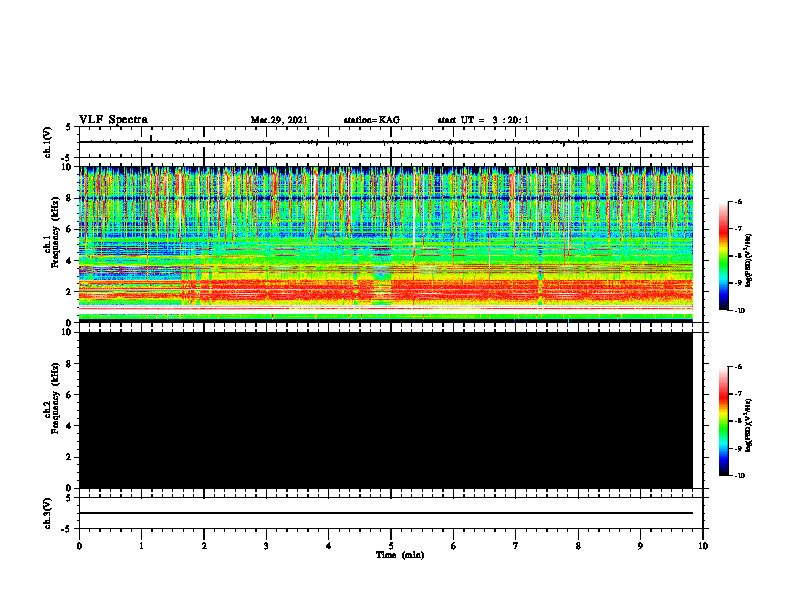Click time axis tick label "4"
This screenshot has height=612, width=792.
(x=328, y=546)
